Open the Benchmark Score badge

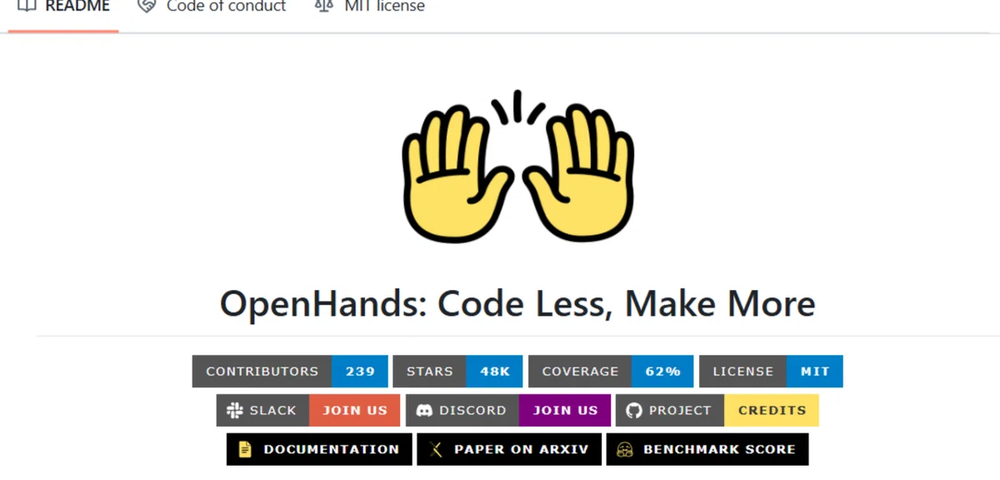[707, 449]
